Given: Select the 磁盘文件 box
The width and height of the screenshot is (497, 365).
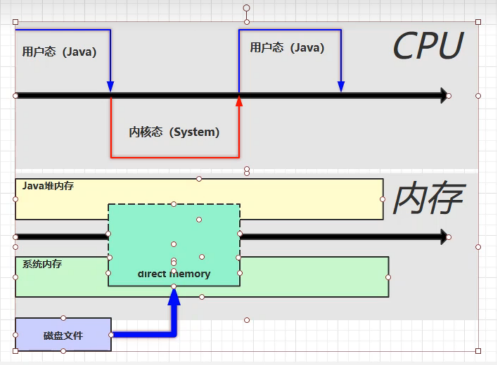Looking at the screenshot, I should tap(63, 334).
